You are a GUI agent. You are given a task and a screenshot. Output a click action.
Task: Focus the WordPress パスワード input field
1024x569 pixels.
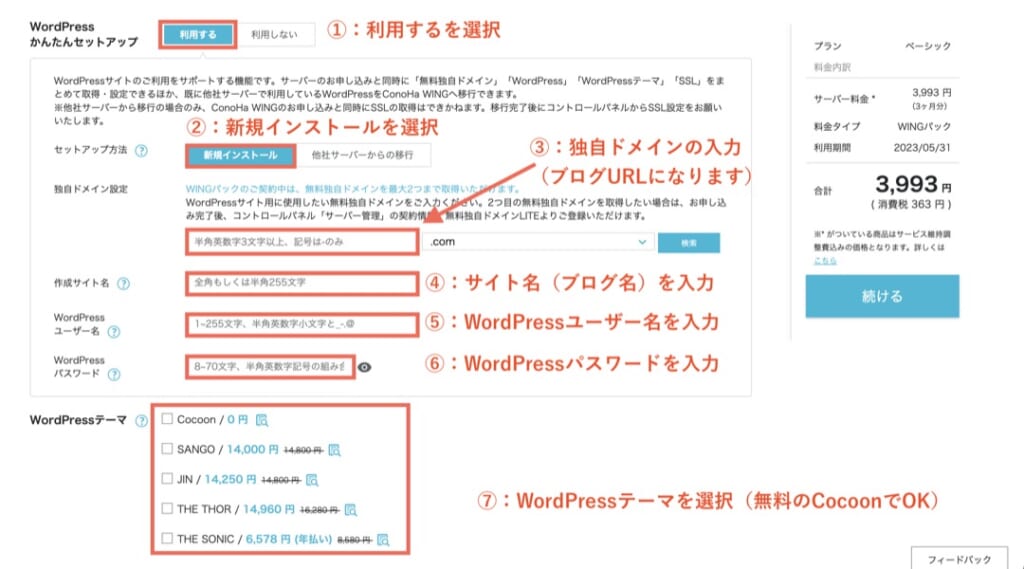(270, 366)
